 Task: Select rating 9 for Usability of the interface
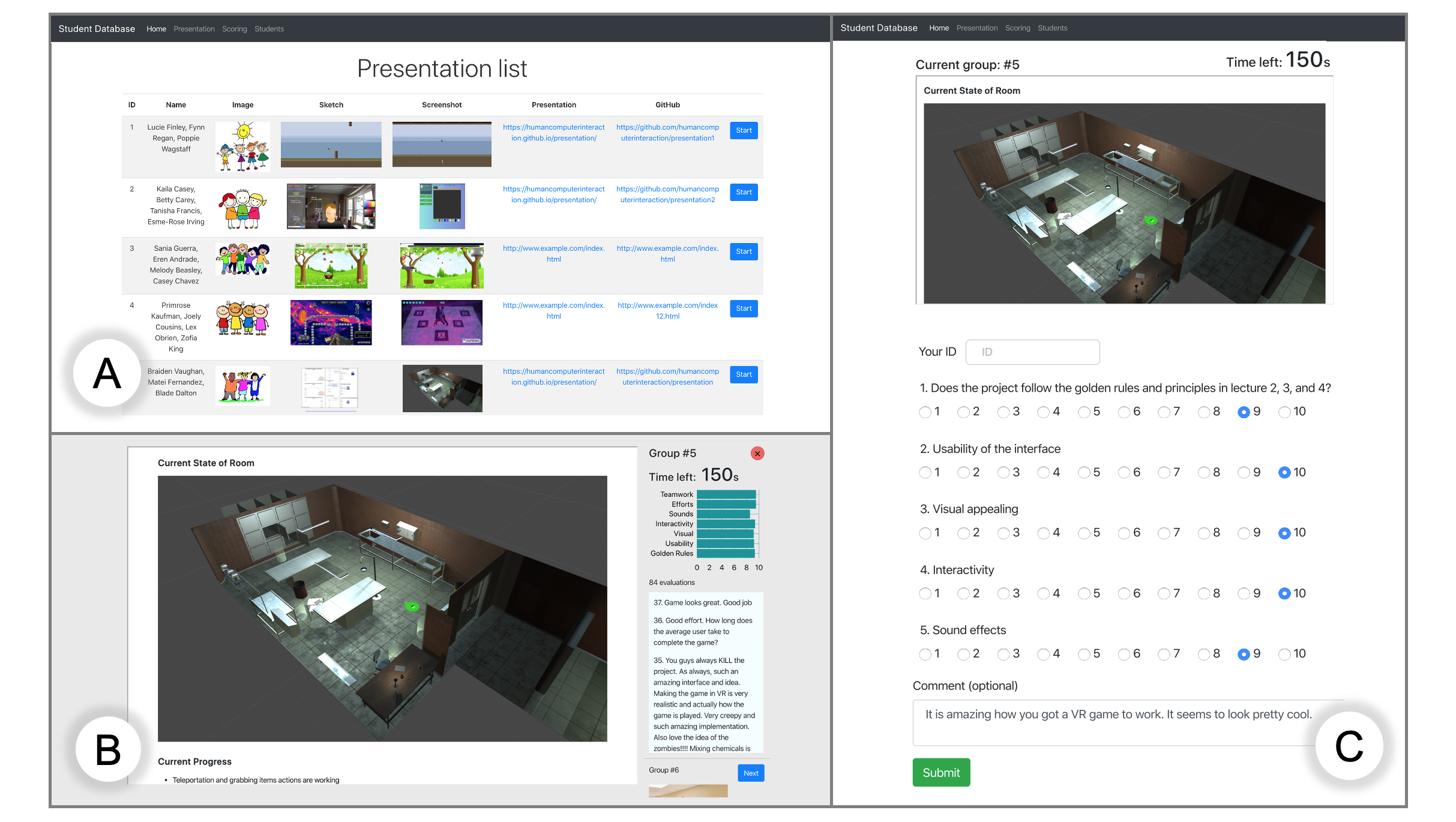click(x=1244, y=473)
